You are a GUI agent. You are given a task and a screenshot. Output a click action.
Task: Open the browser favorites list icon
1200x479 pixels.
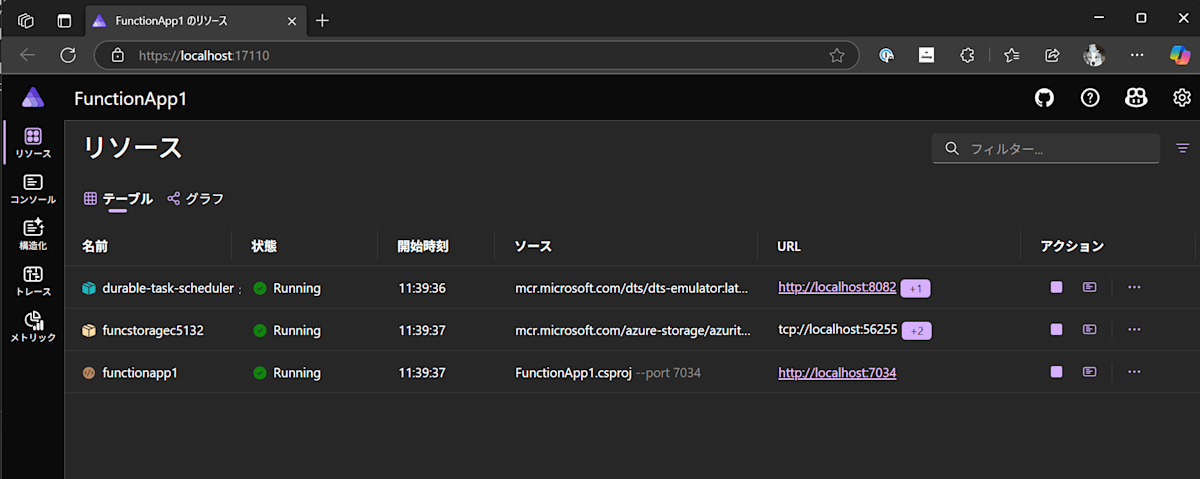click(x=1011, y=56)
